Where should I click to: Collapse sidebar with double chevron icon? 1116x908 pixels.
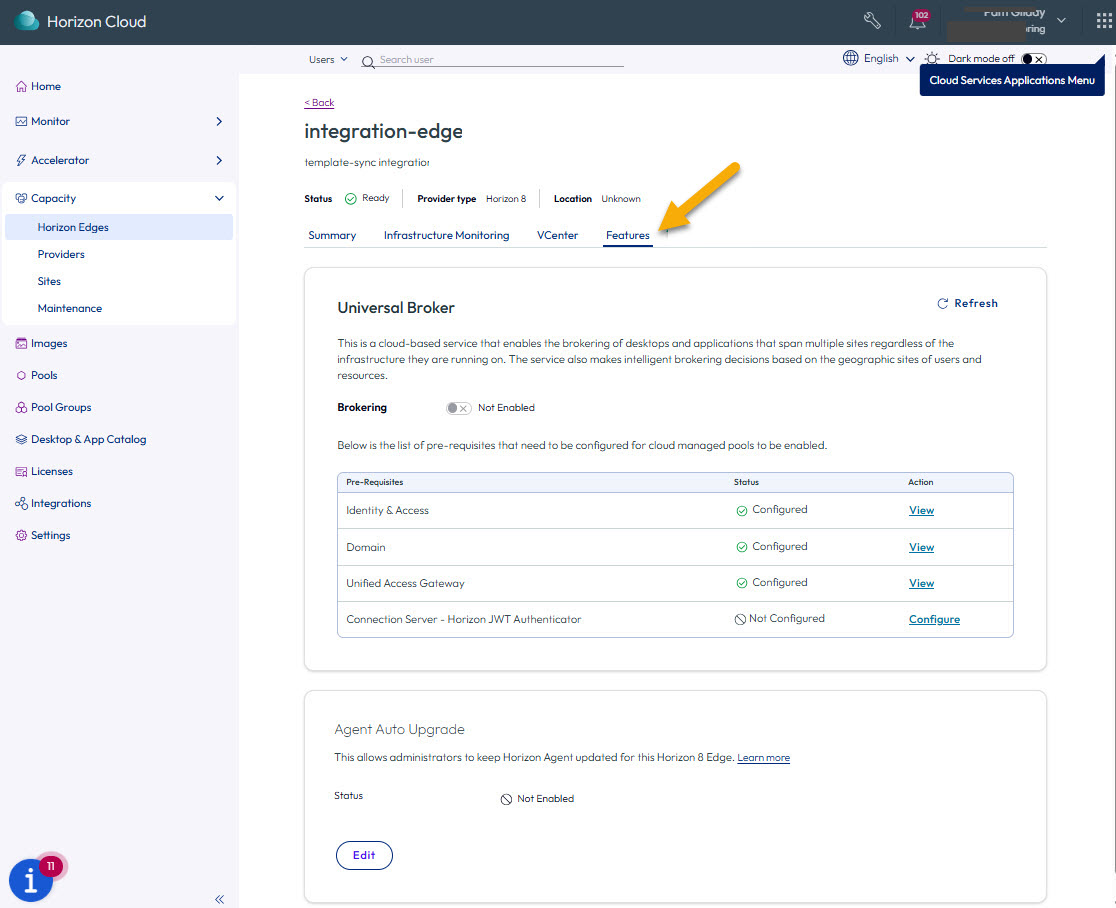(x=219, y=899)
